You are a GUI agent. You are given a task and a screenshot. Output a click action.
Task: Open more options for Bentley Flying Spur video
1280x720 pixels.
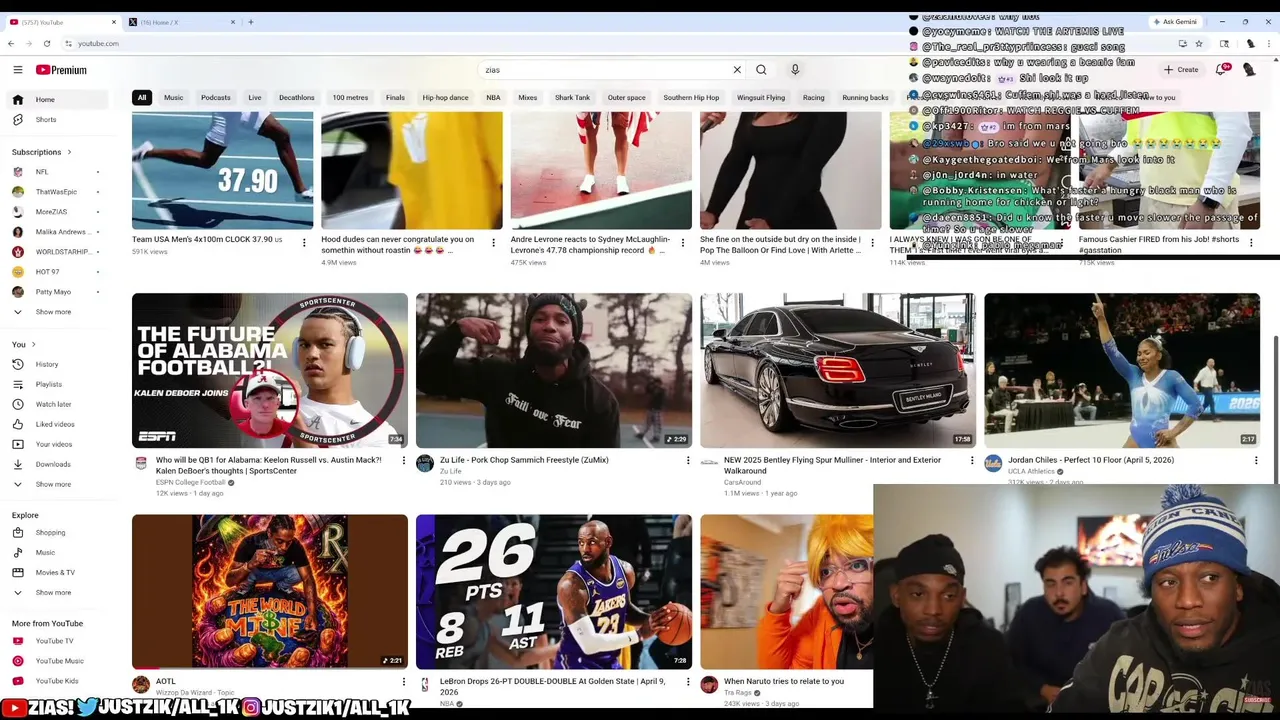click(971, 460)
